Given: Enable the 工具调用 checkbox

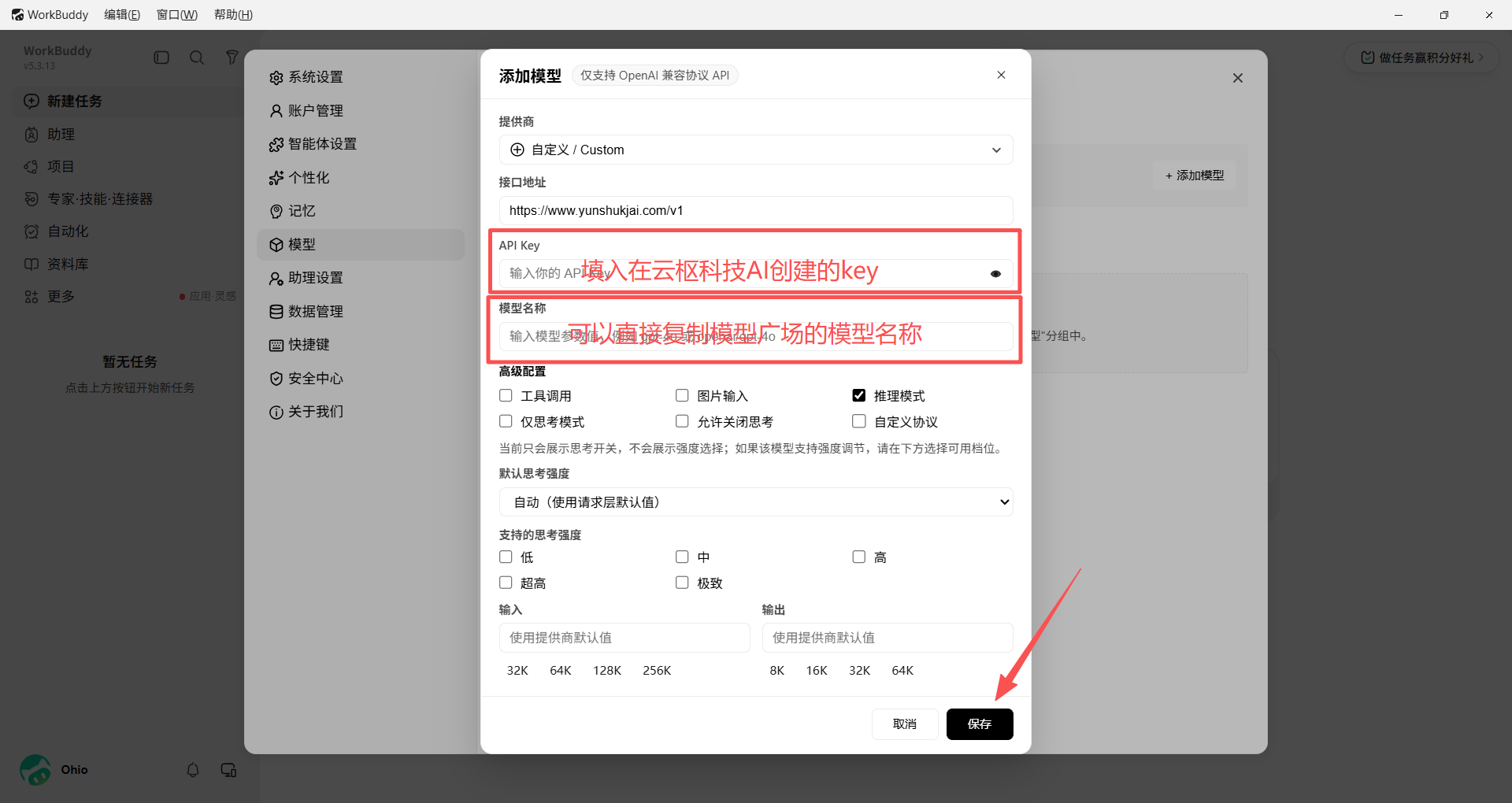Looking at the screenshot, I should [x=506, y=395].
